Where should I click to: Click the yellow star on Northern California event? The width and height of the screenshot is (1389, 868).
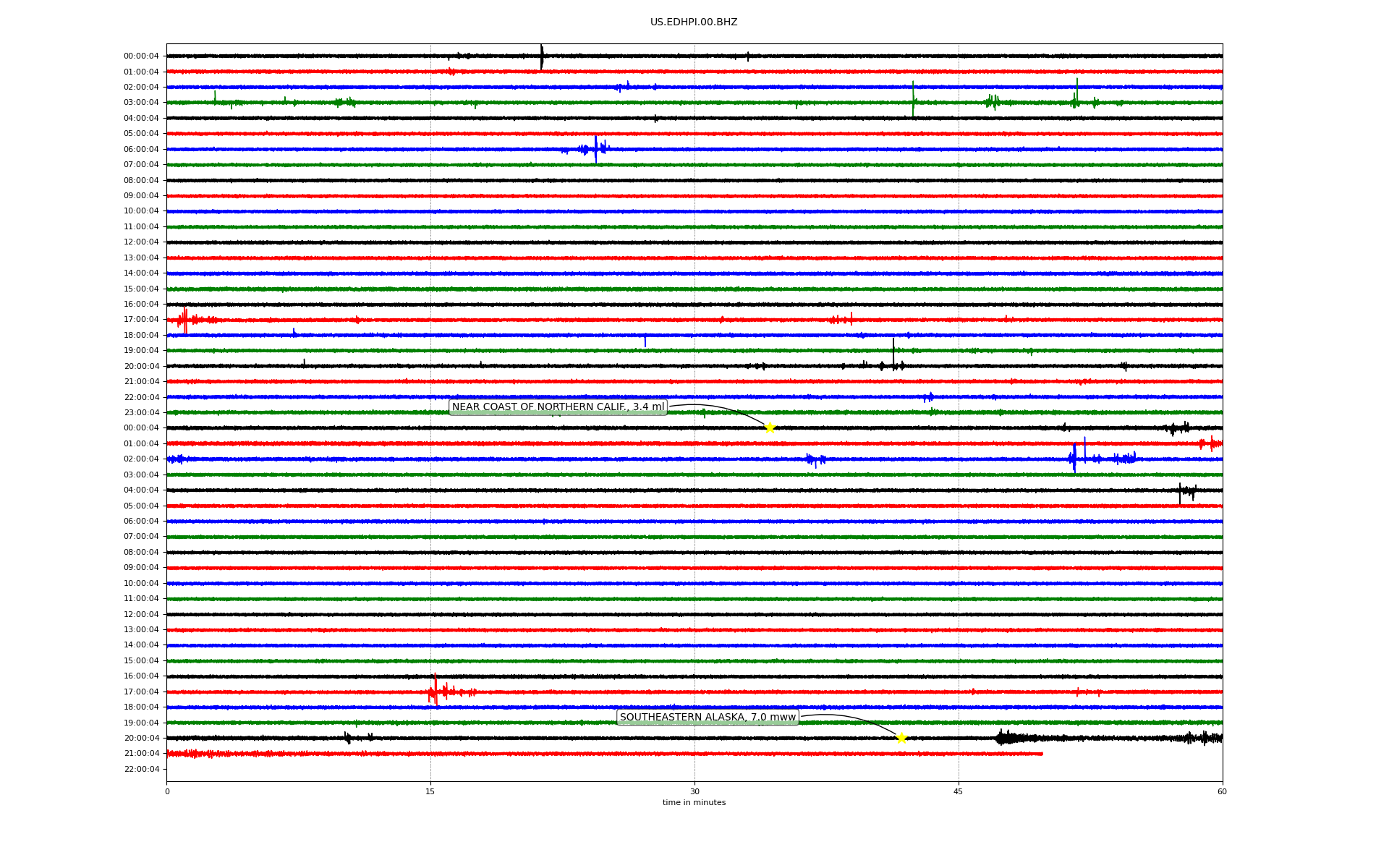pos(770,427)
